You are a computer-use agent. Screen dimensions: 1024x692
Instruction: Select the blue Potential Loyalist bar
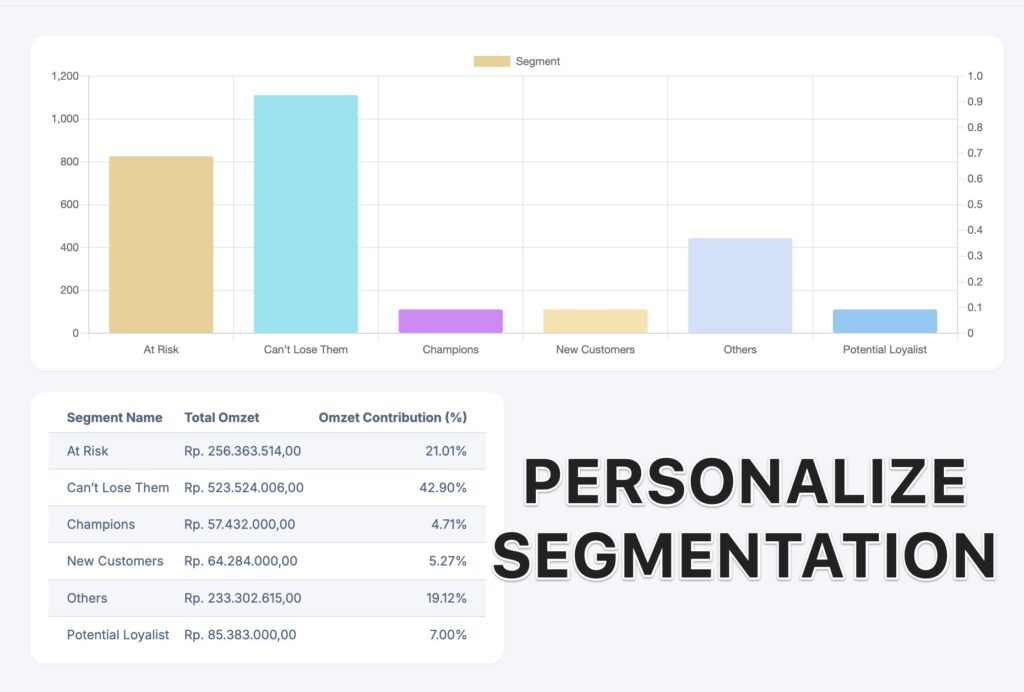(x=884, y=321)
